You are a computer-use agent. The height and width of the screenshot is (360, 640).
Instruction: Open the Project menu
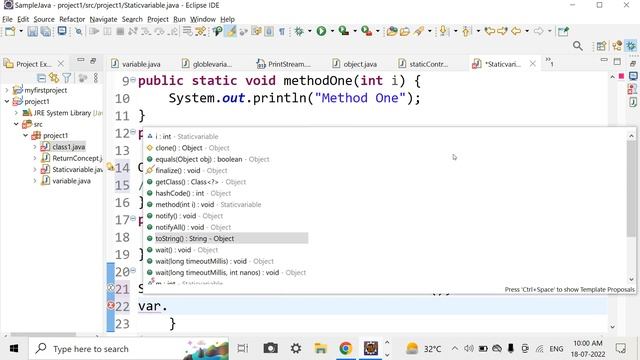click(158, 19)
